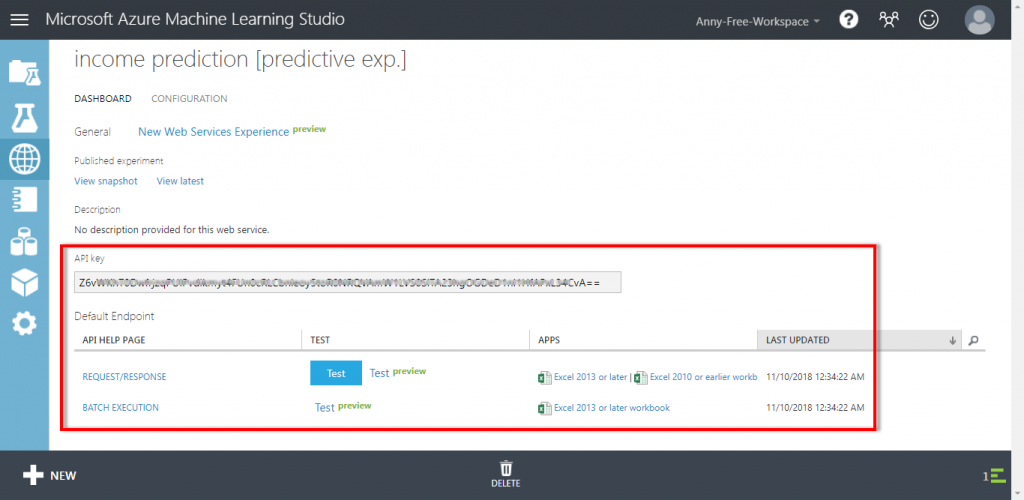Click the feedback smiley icon
The width and height of the screenshot is (1024, 500).
point(928,20)
